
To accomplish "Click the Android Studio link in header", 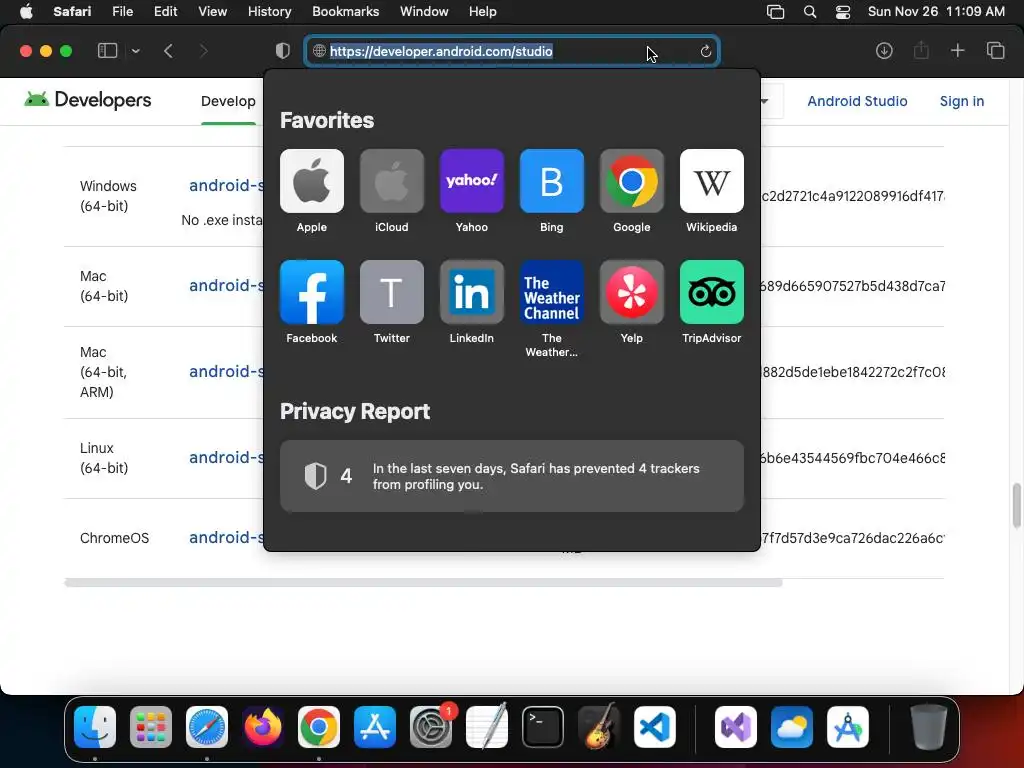I will click(857, 101).
